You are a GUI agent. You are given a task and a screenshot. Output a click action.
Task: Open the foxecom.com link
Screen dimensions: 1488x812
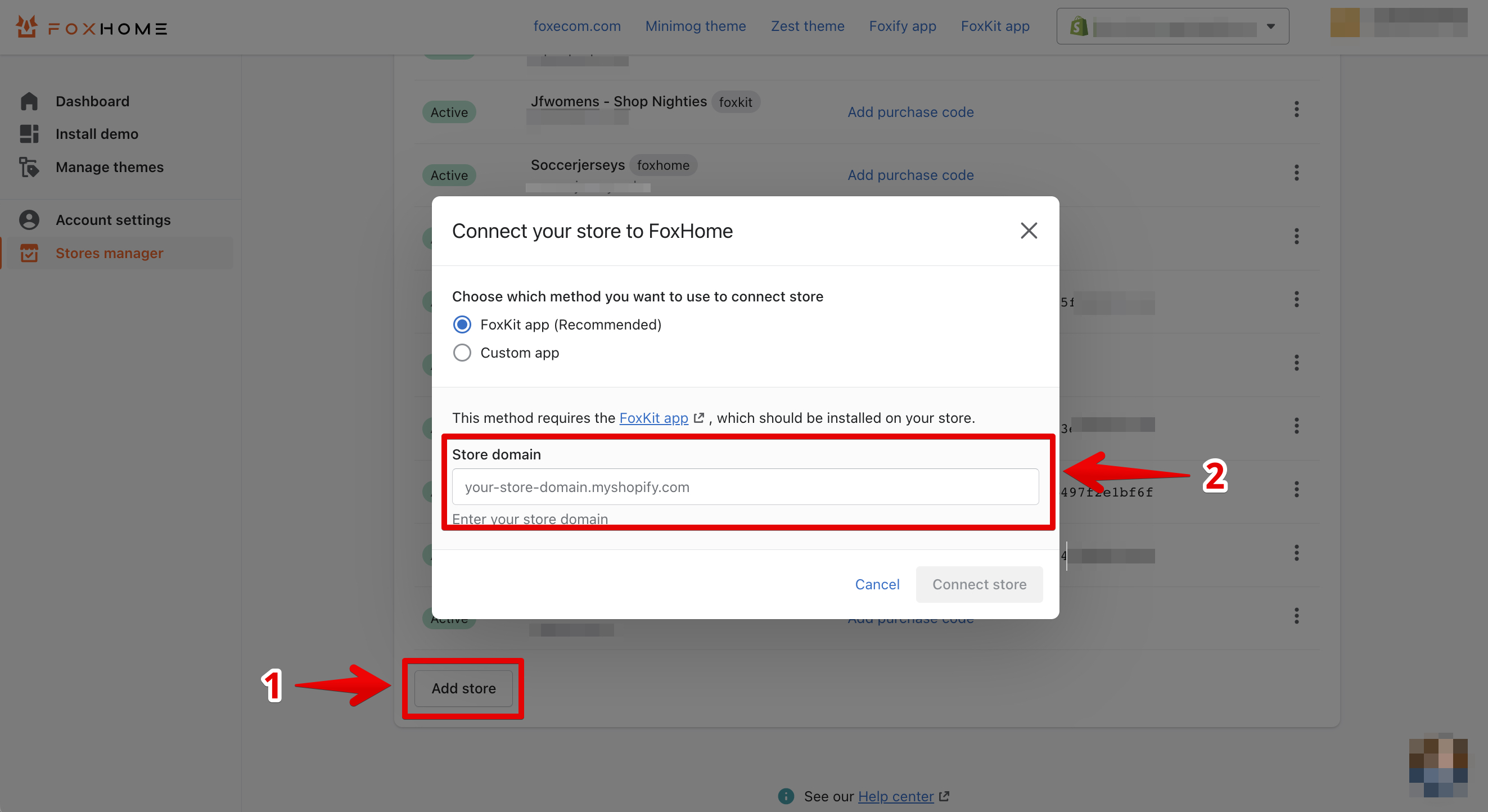(x=576, y=26)
